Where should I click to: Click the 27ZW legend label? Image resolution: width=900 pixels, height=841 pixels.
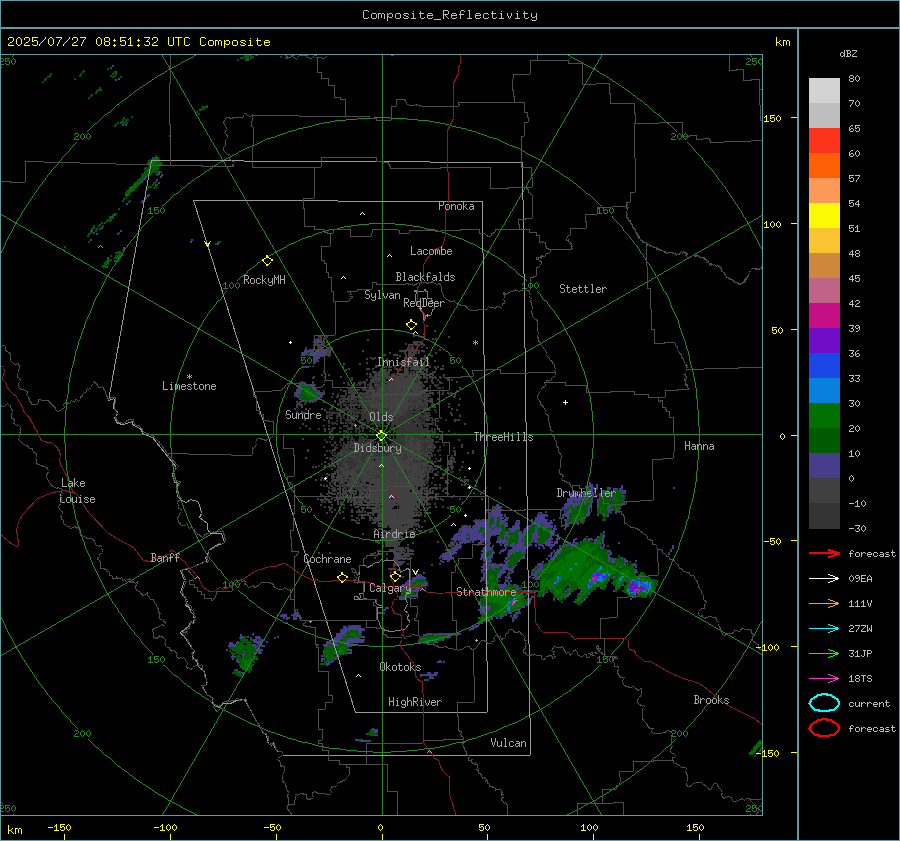(860, 629)
